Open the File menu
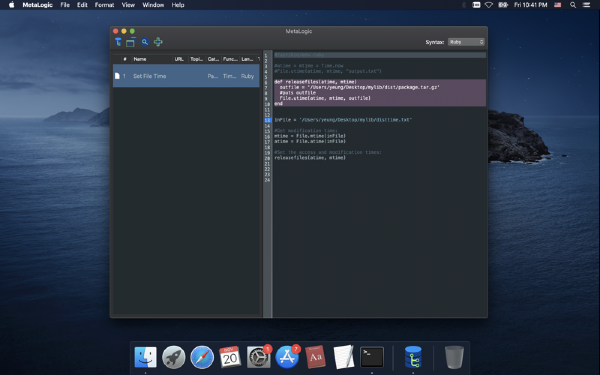 click(x=65, y=5)
